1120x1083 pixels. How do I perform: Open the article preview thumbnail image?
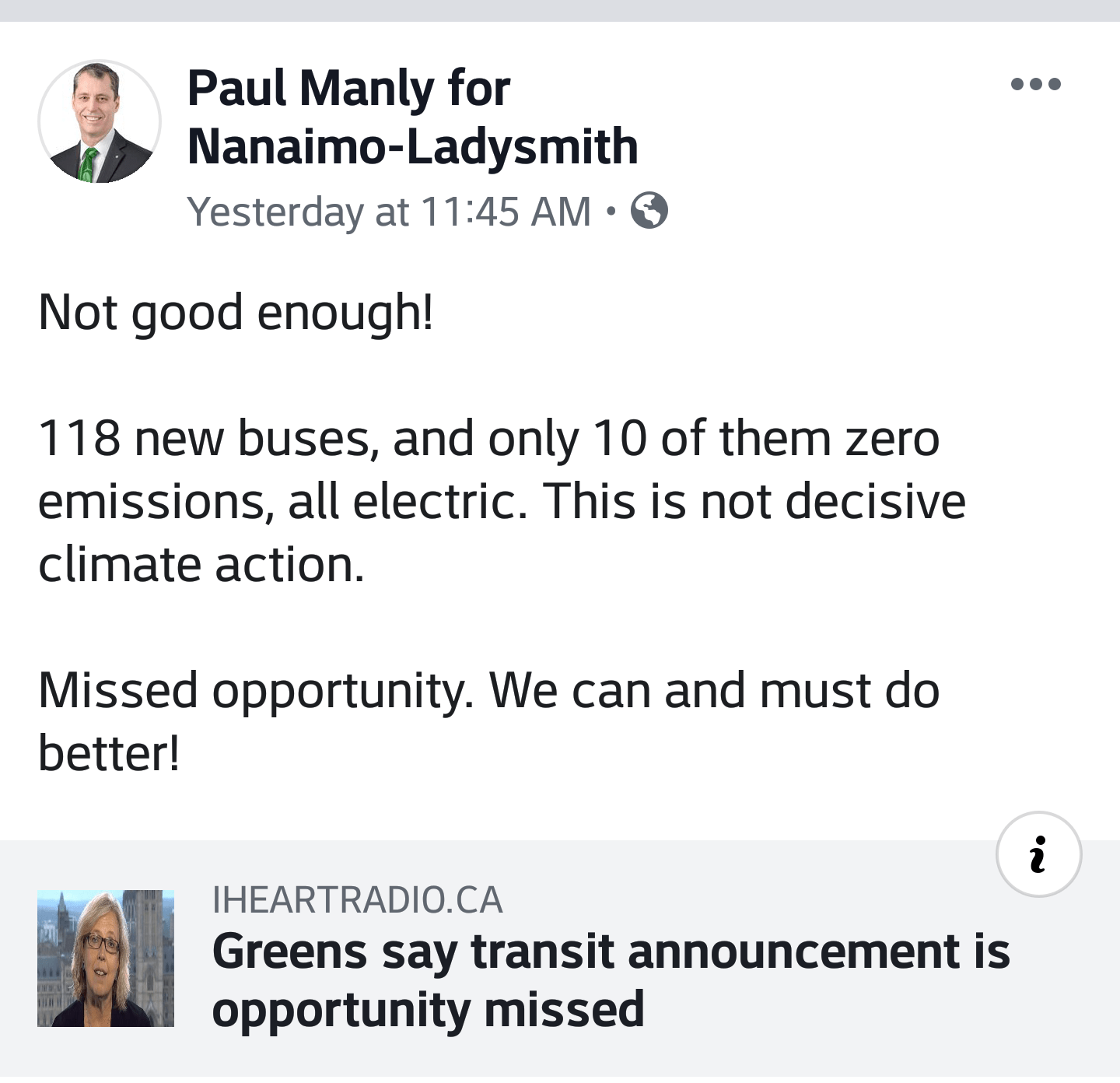(106, 958)
